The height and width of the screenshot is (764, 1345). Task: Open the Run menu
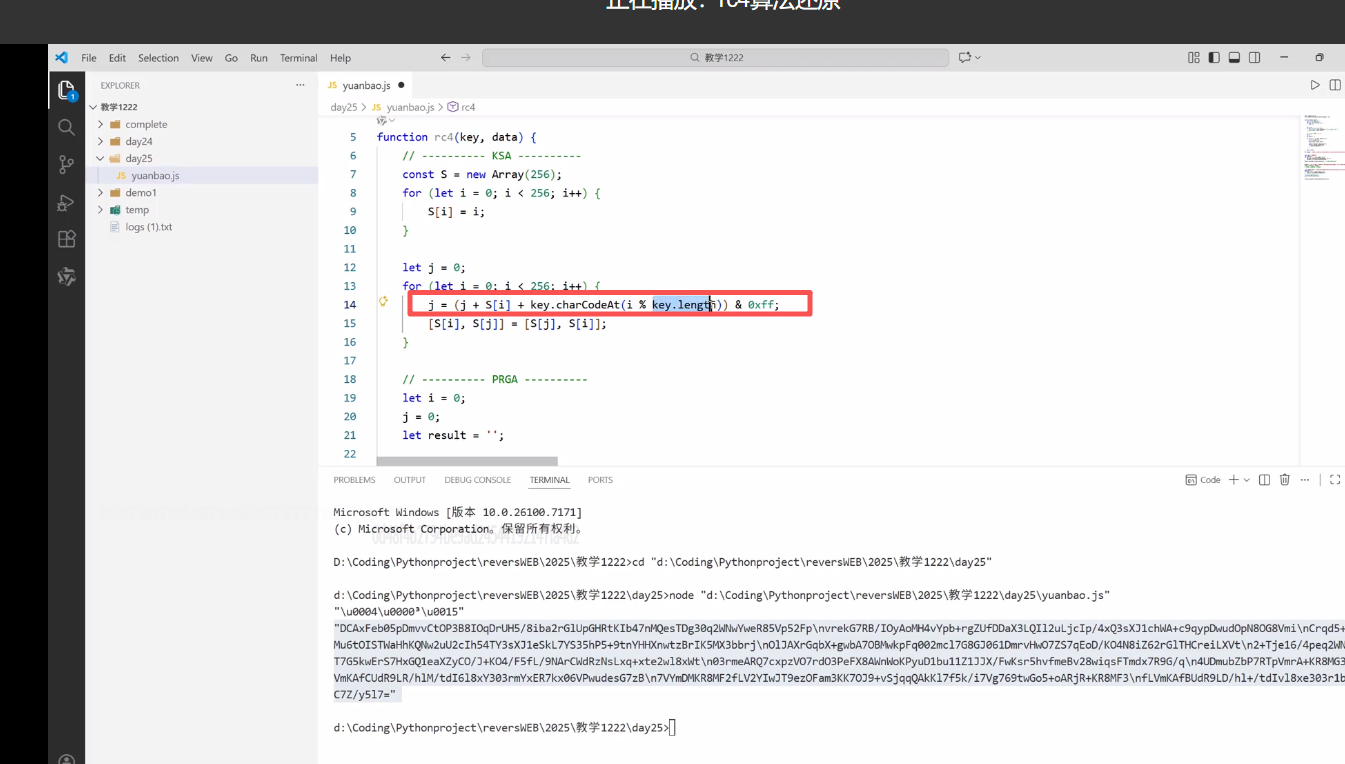click(259, 58)
